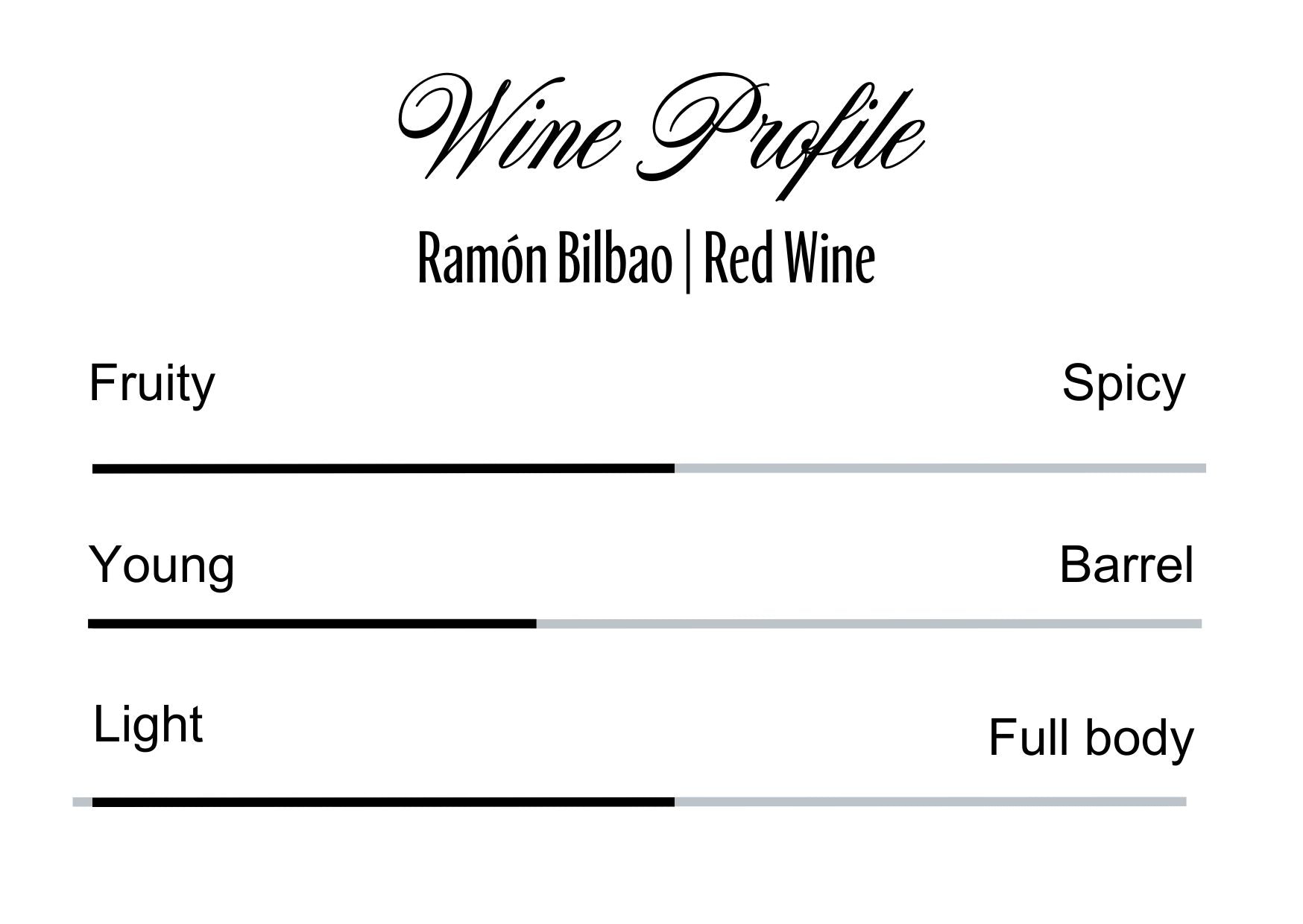Click black filled part of Light–Full body slider
This screenshot has width=1303, height=924.
pyautogui.click(x=383, y=802)
